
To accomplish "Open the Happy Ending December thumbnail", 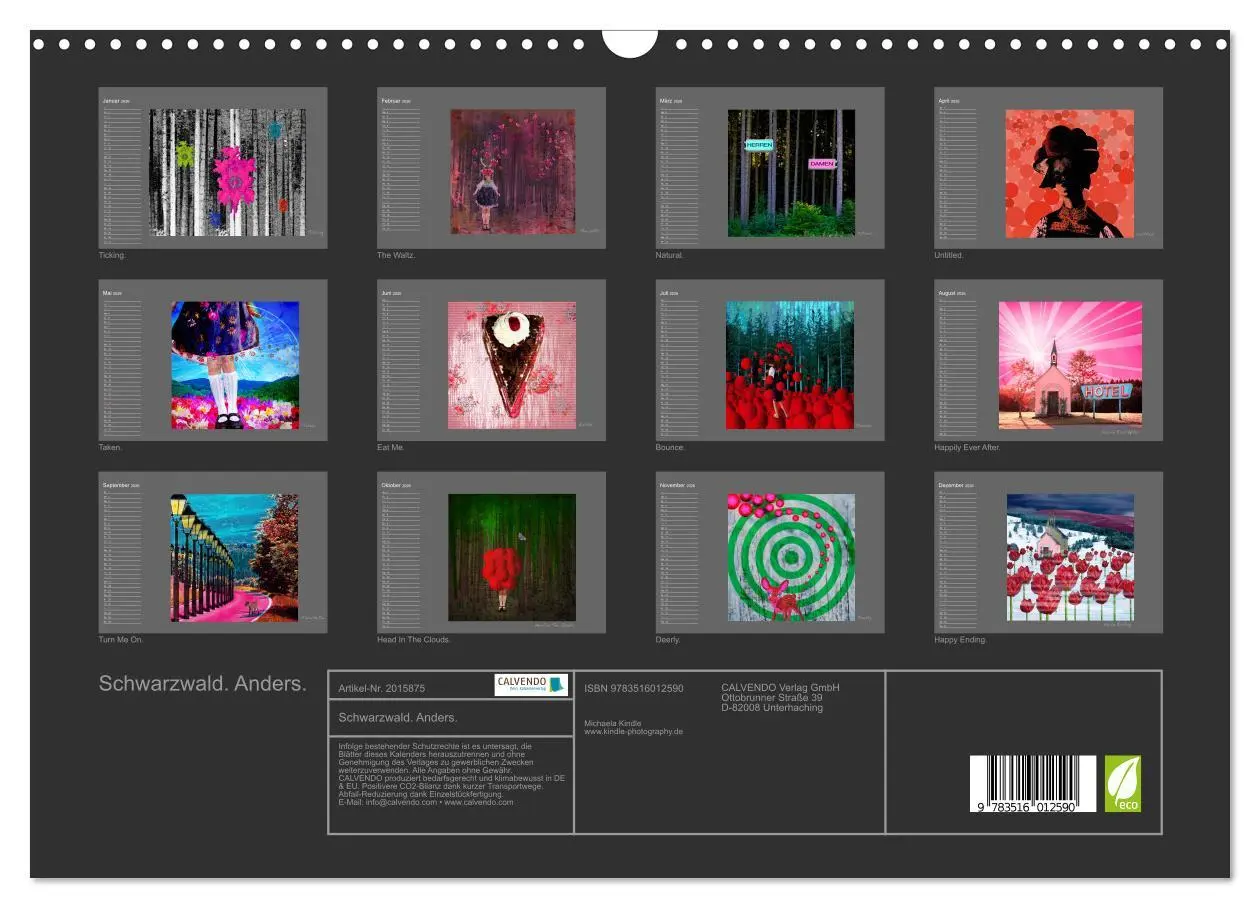I will (1048, 552).
